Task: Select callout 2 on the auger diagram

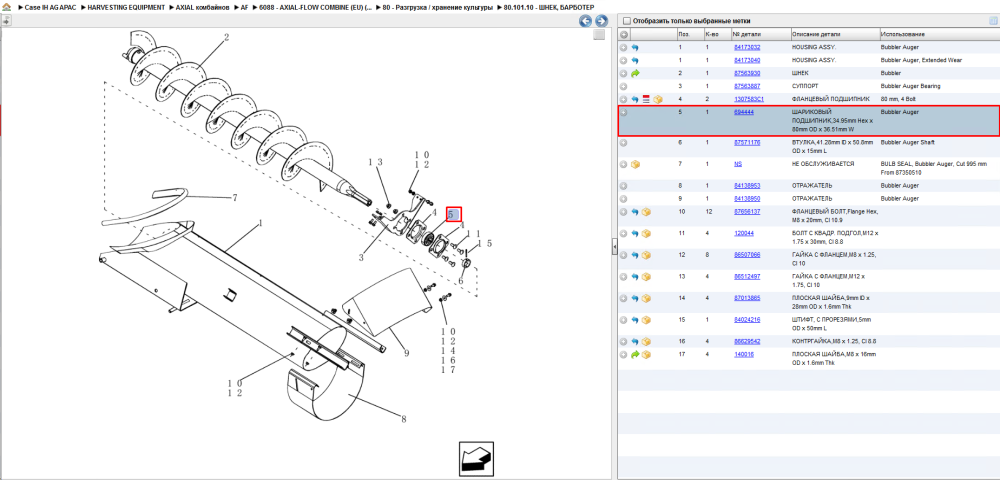Action: pyautogui.click(x=226, y=38)
